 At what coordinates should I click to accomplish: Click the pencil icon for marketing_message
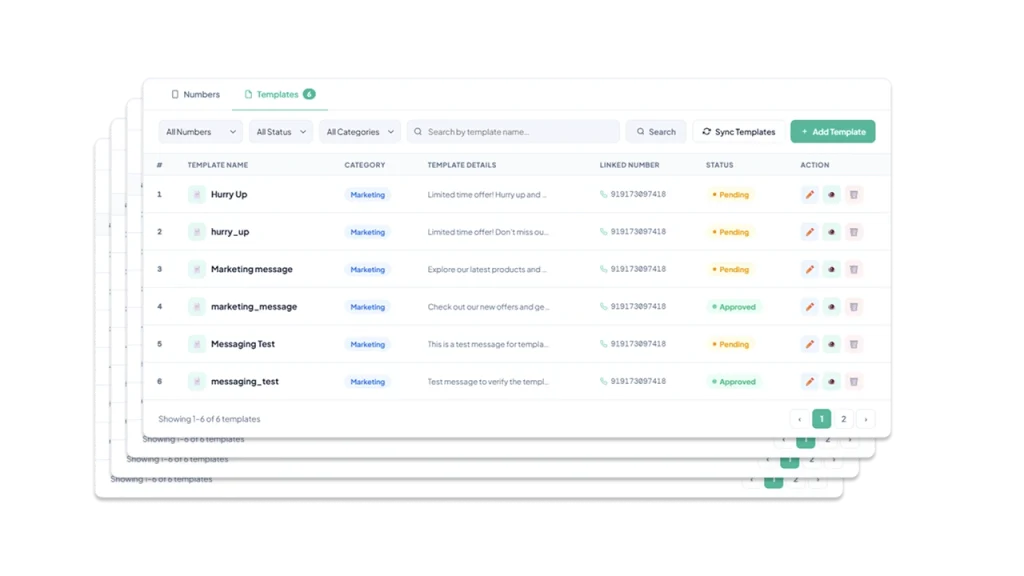(809, 307)
